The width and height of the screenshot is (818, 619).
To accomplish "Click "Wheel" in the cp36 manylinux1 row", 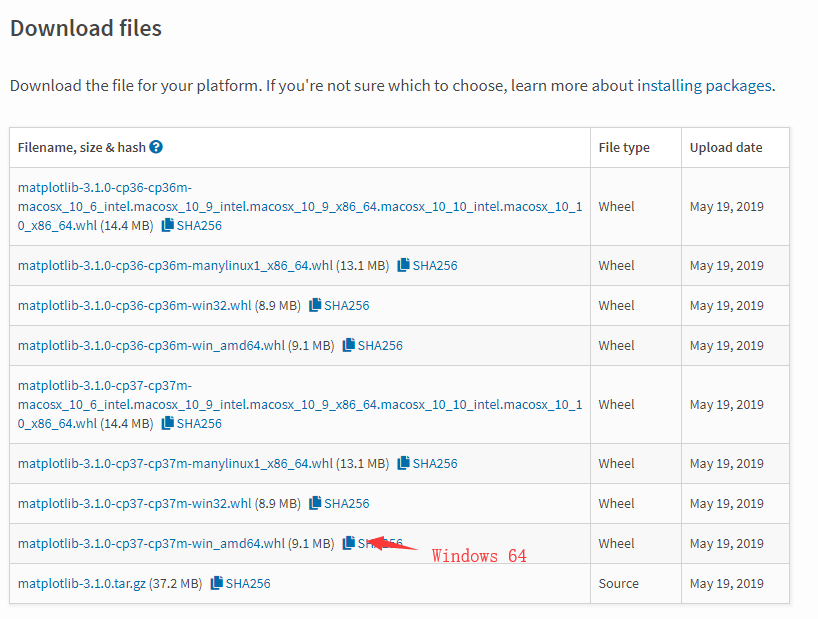I will [617, 265].
